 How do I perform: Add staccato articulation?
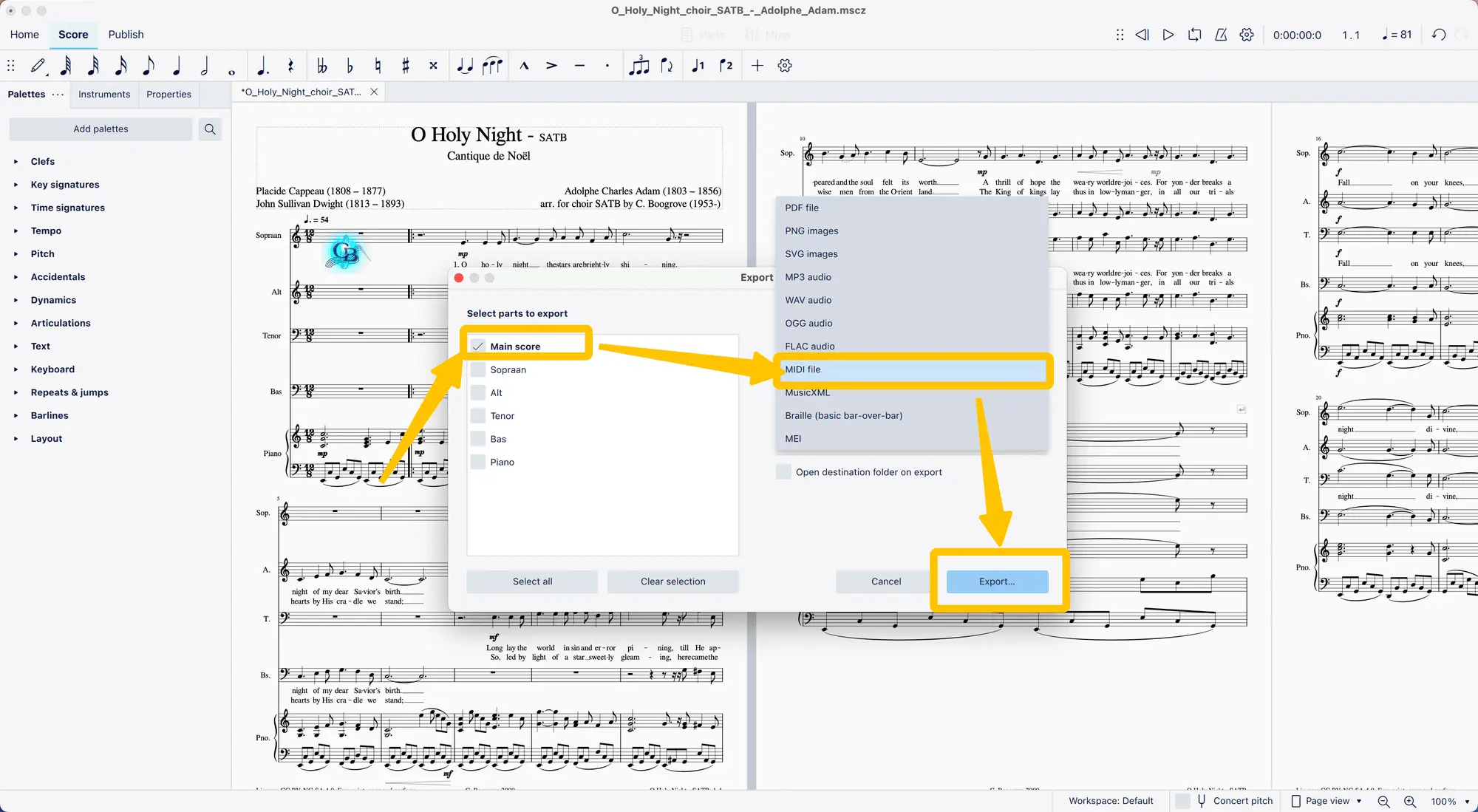click(607, 66)
